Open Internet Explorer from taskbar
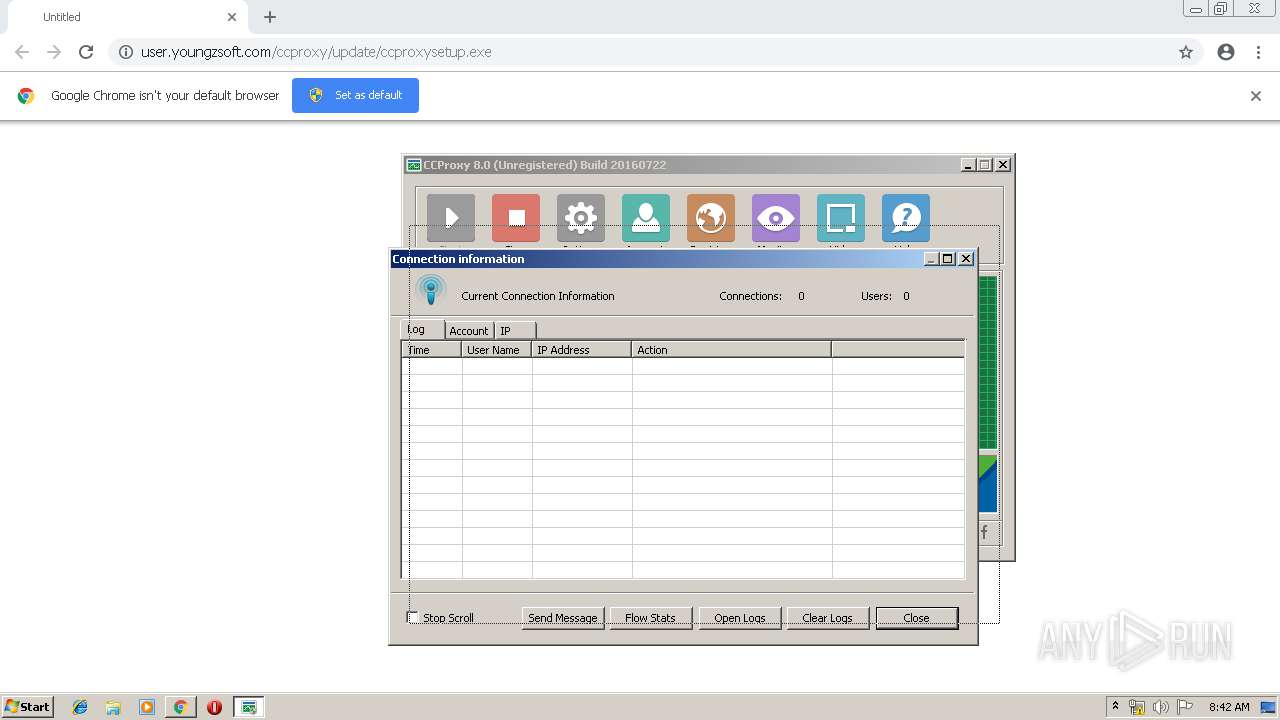 pos(80,707)
